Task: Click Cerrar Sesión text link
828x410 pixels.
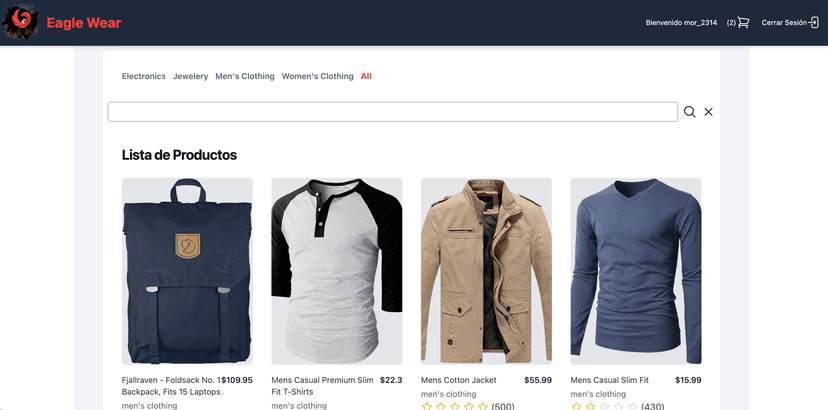Action: tap(784, 23)
